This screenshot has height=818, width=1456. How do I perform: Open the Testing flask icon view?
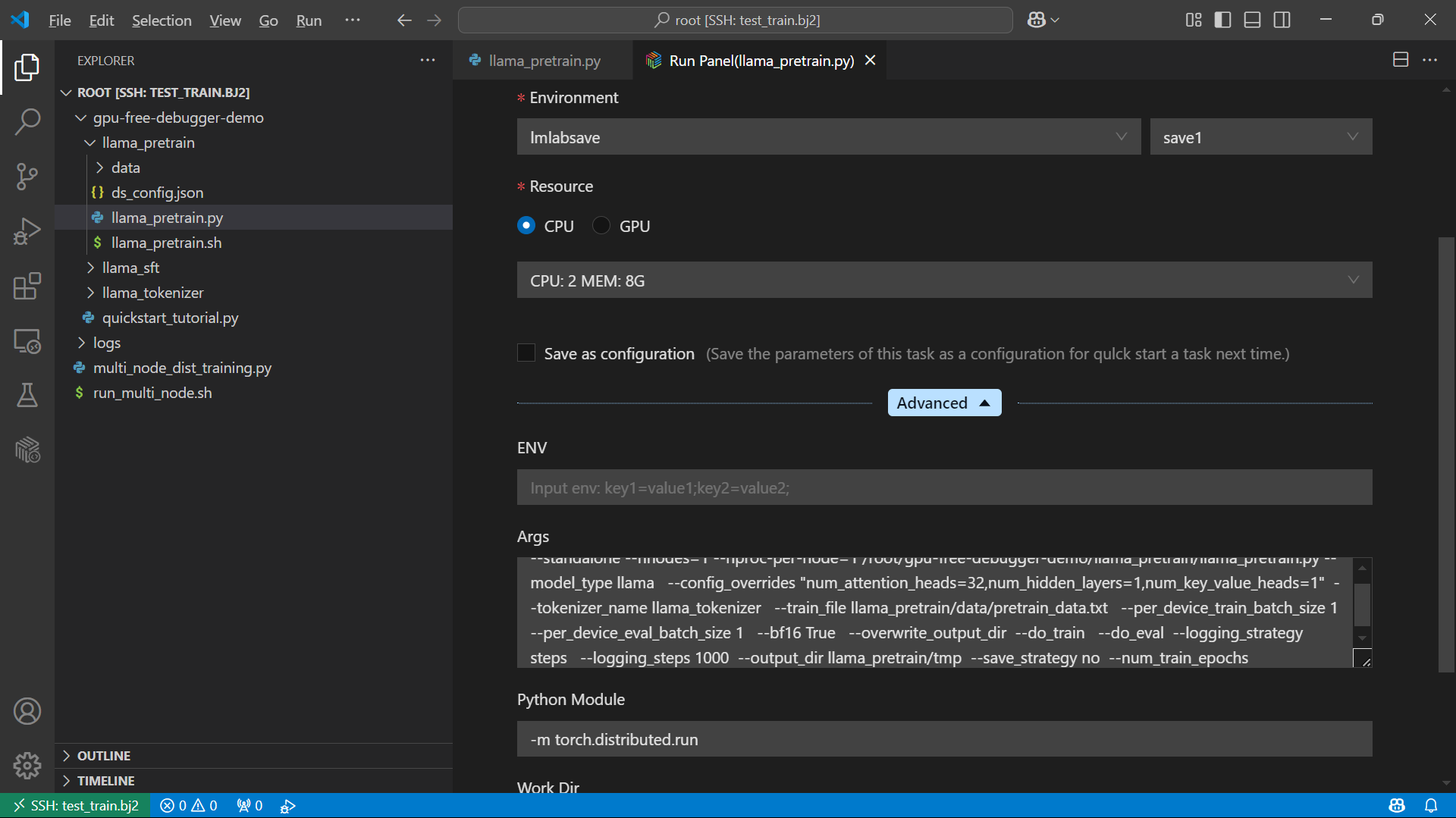pyautogui.click(x=27, y=395)
